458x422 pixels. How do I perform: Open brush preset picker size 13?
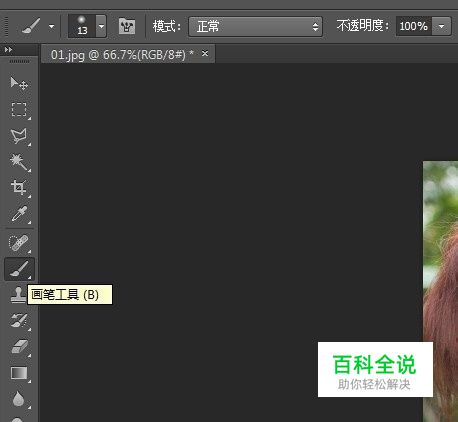[x=101, y=26]
